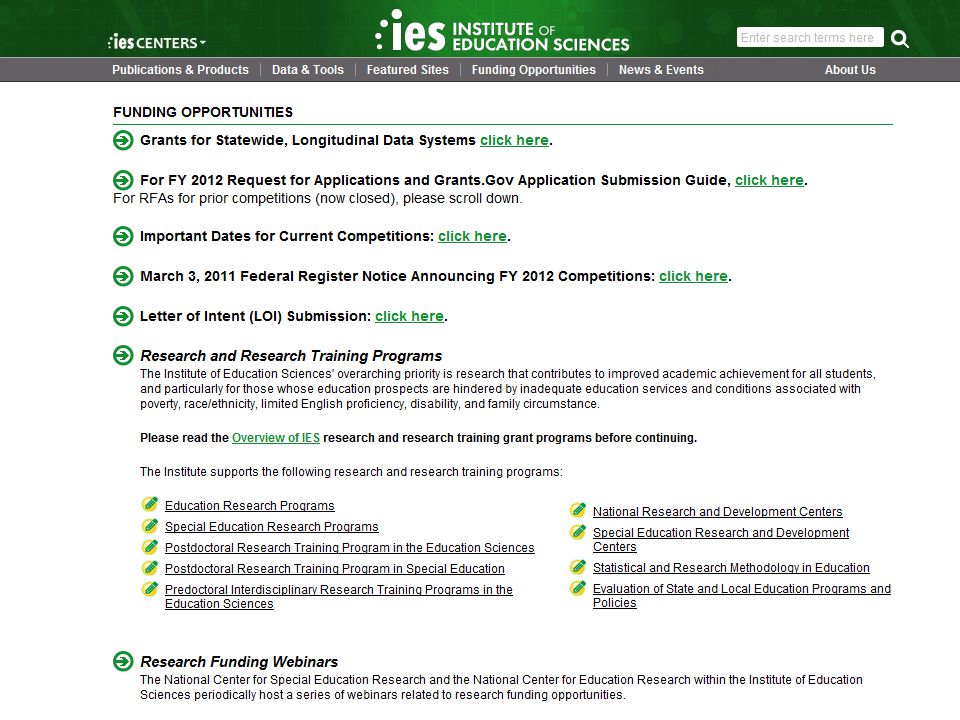Image resolution: width=960 pixels, height=720 pixels.
Task: Click pencil icon beside Postdoctoral Training in Special Education
Action: pos(150,567)
